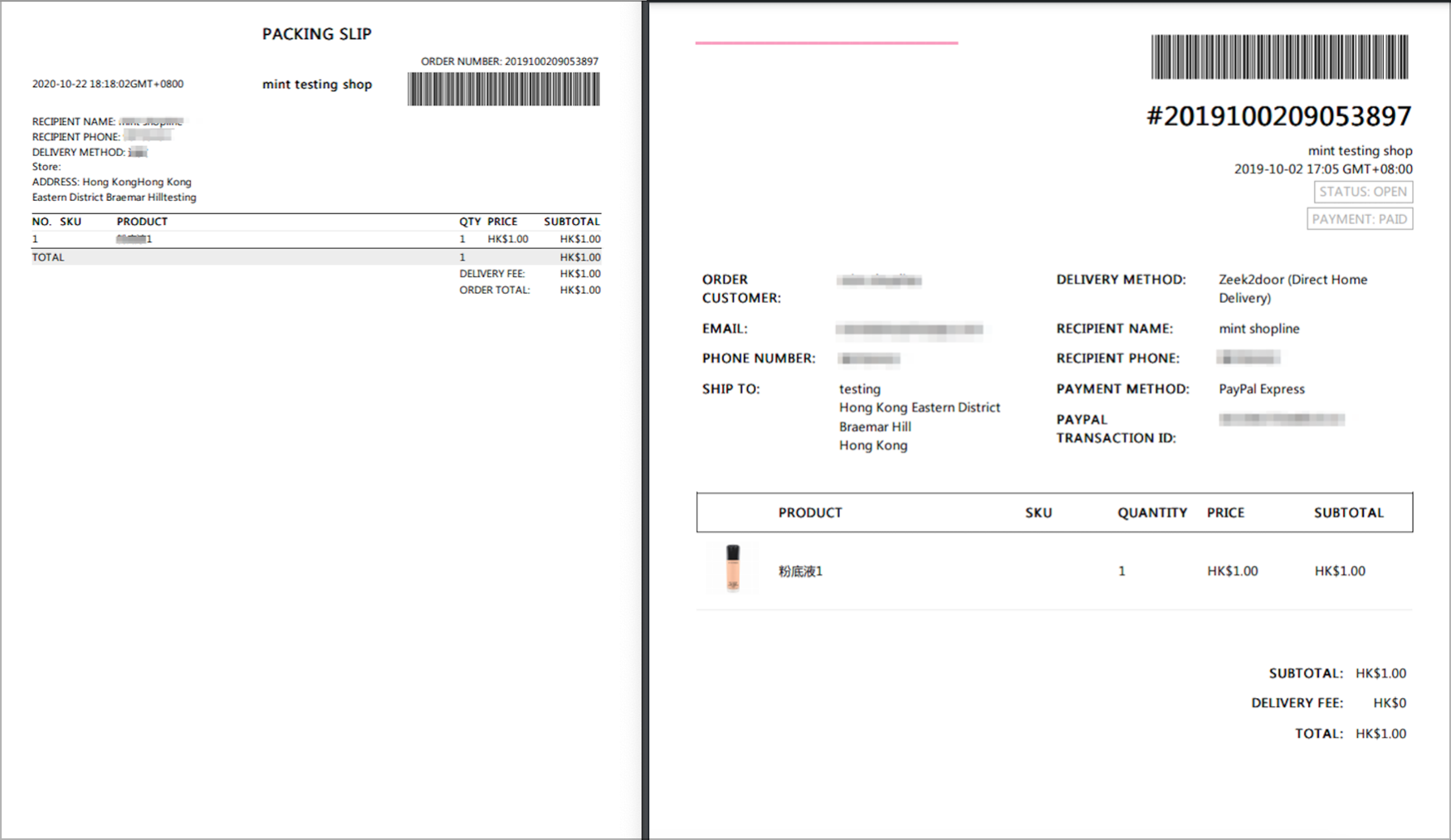Toggle the STATUS: OPEN badge
The width and height of the screenshot is (1451, 840).
(x=1362, y=192)
